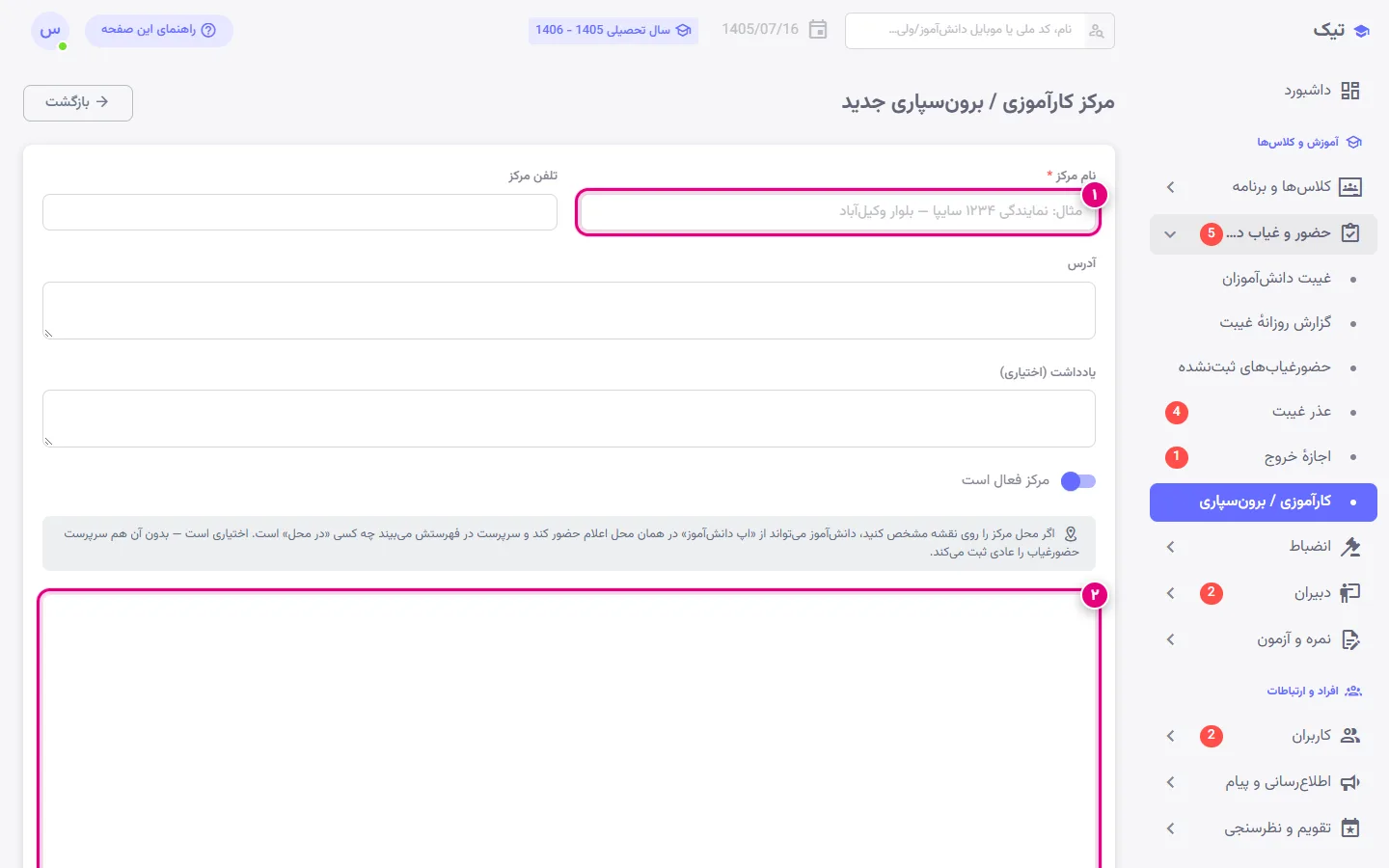Click the discipline gavel icon

pos(1350,547)
